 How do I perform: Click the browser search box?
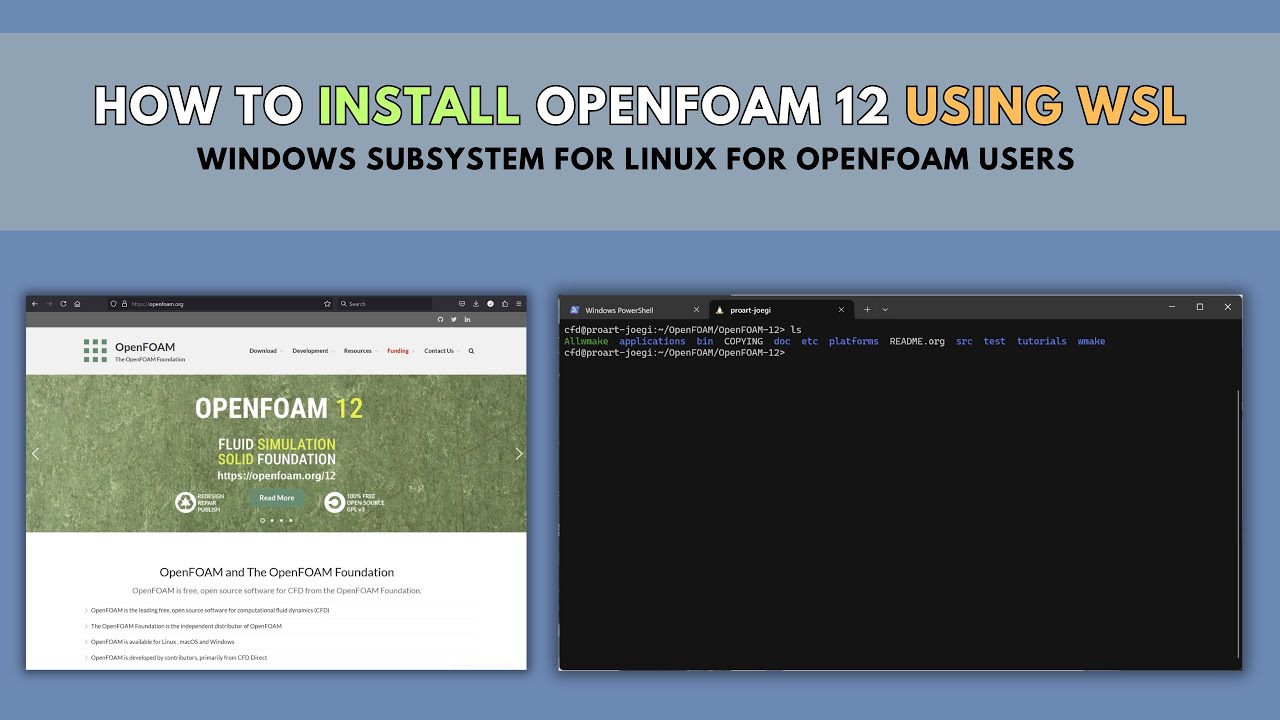click(x=384, y=303)
